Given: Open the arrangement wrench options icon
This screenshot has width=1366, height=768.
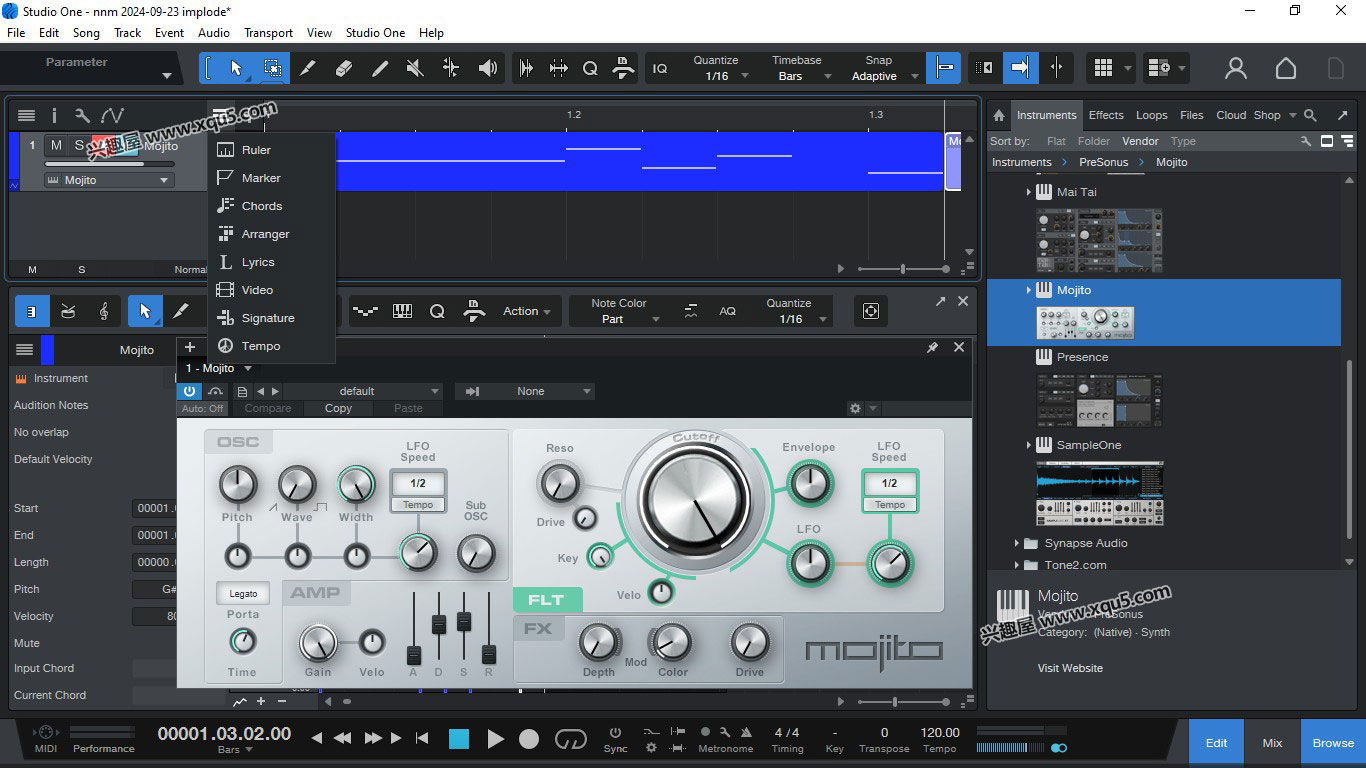Looking at the screenshot, I should pos(82,116).
